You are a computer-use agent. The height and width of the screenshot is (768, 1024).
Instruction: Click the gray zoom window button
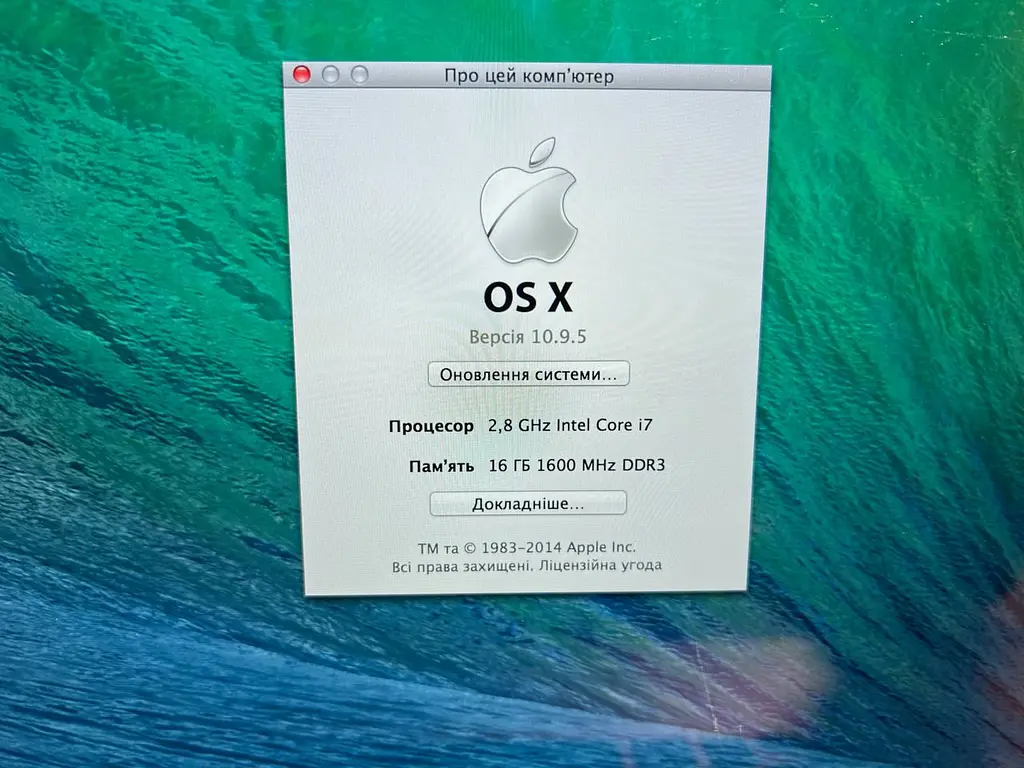(x=359, y=75)
